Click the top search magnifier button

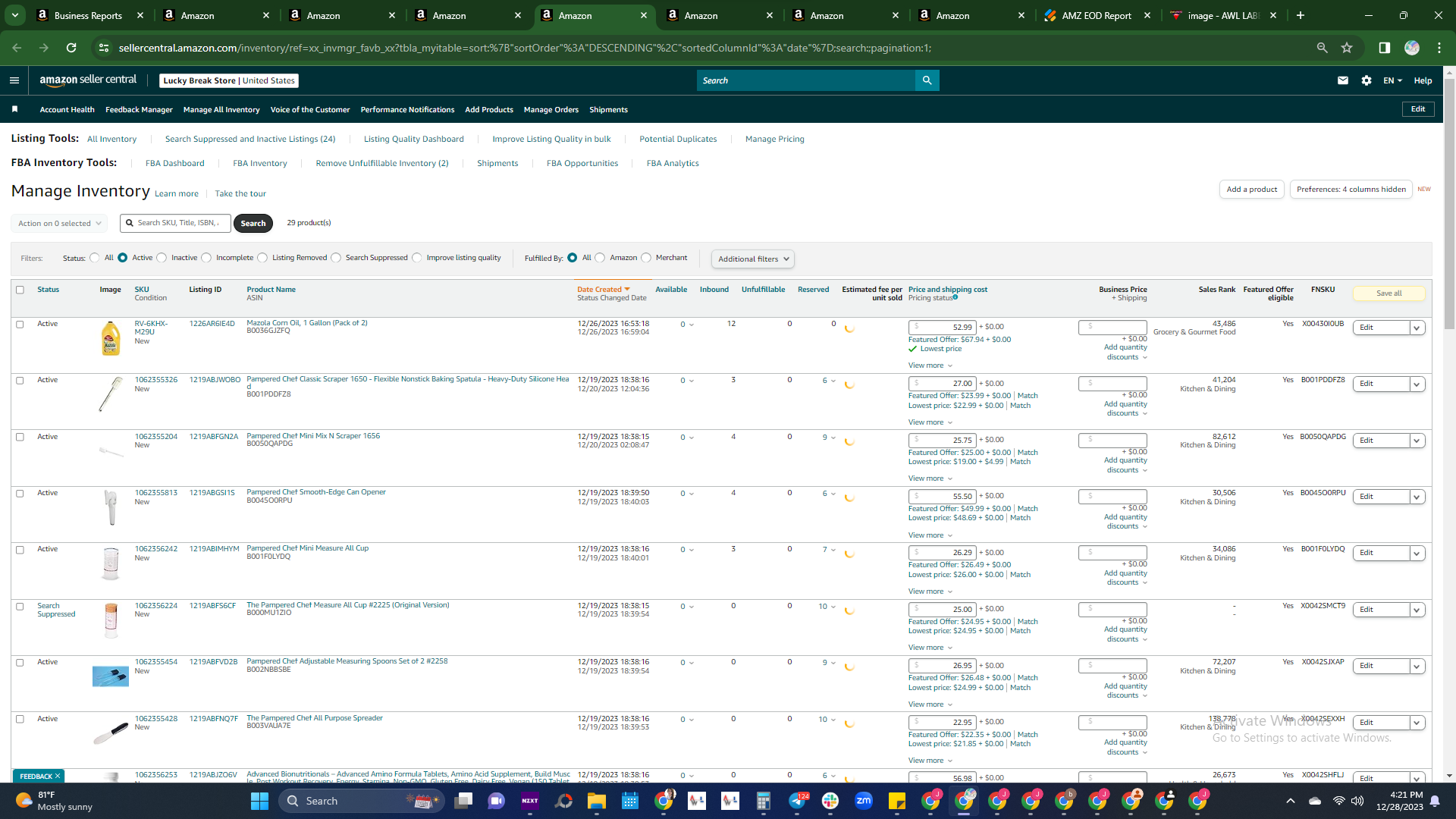pyautogui.click(x=927, y=80)
